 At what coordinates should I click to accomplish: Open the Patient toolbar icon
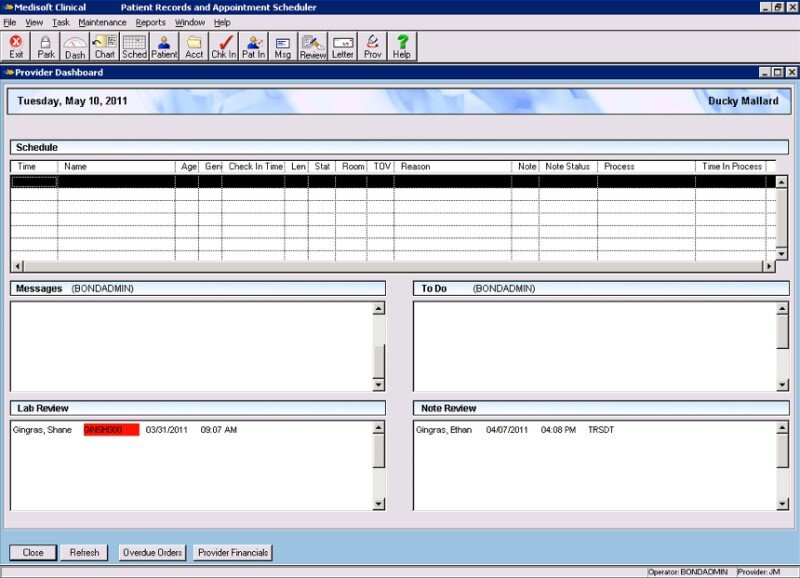click(x=164, y=47)
